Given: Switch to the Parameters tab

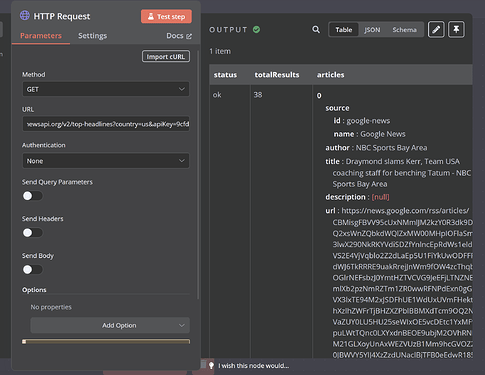Looking at the screenshot, I should [41, 36].
